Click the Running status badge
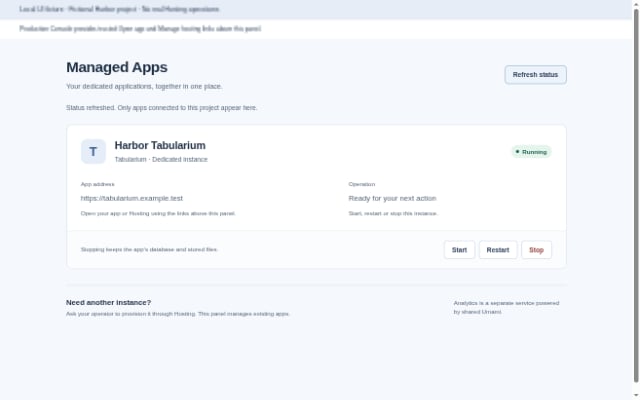This screenshot has width=640, height=400. 531,152
